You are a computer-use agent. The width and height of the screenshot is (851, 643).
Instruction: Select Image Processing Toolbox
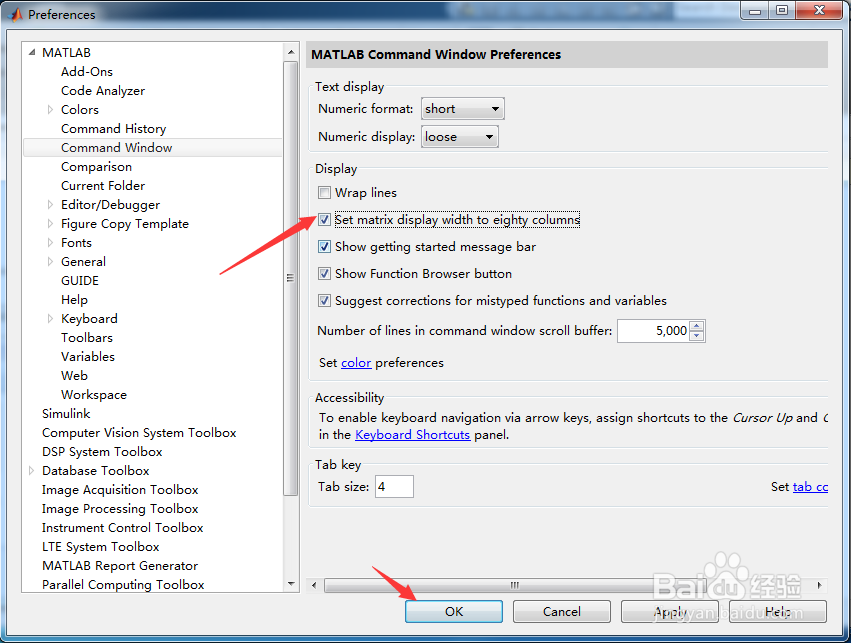[x=120, y=508]
